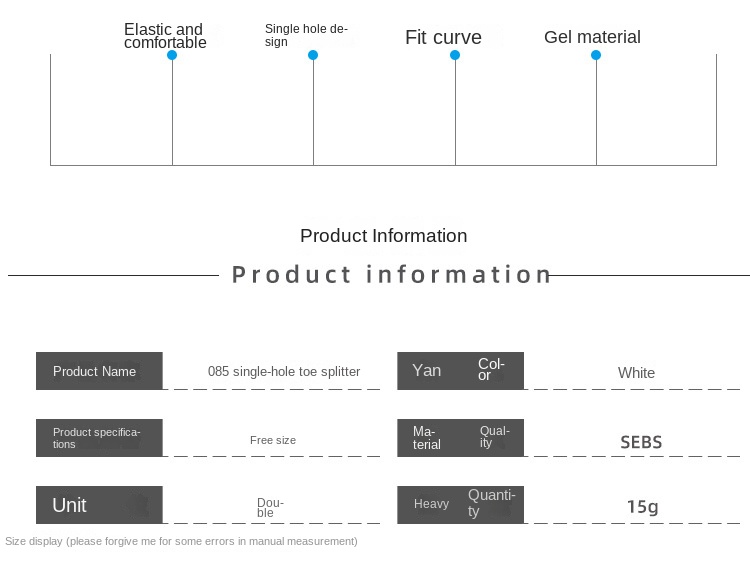Click the 15g weight value
750x570 pixels.
click(642, 507)
